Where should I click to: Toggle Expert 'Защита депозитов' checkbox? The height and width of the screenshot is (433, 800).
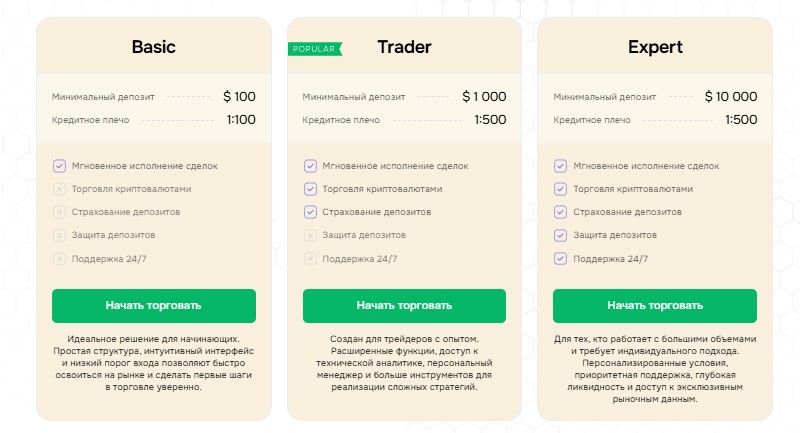point(561,235)
